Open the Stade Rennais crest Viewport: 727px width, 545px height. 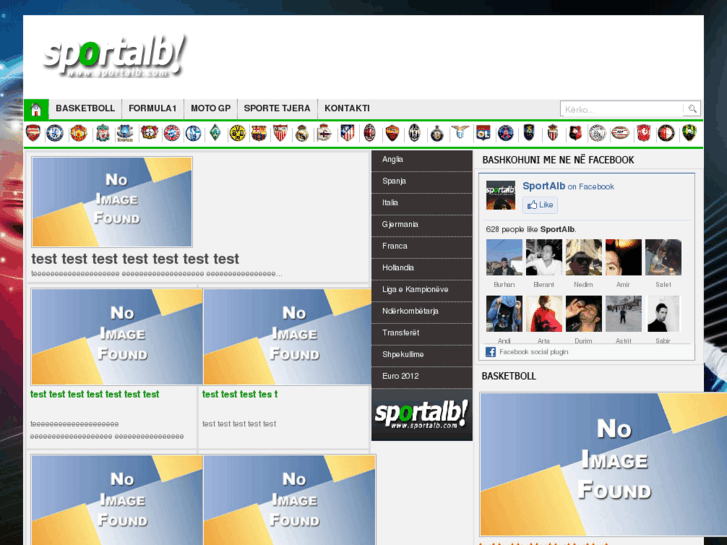[x=575, y=133]
